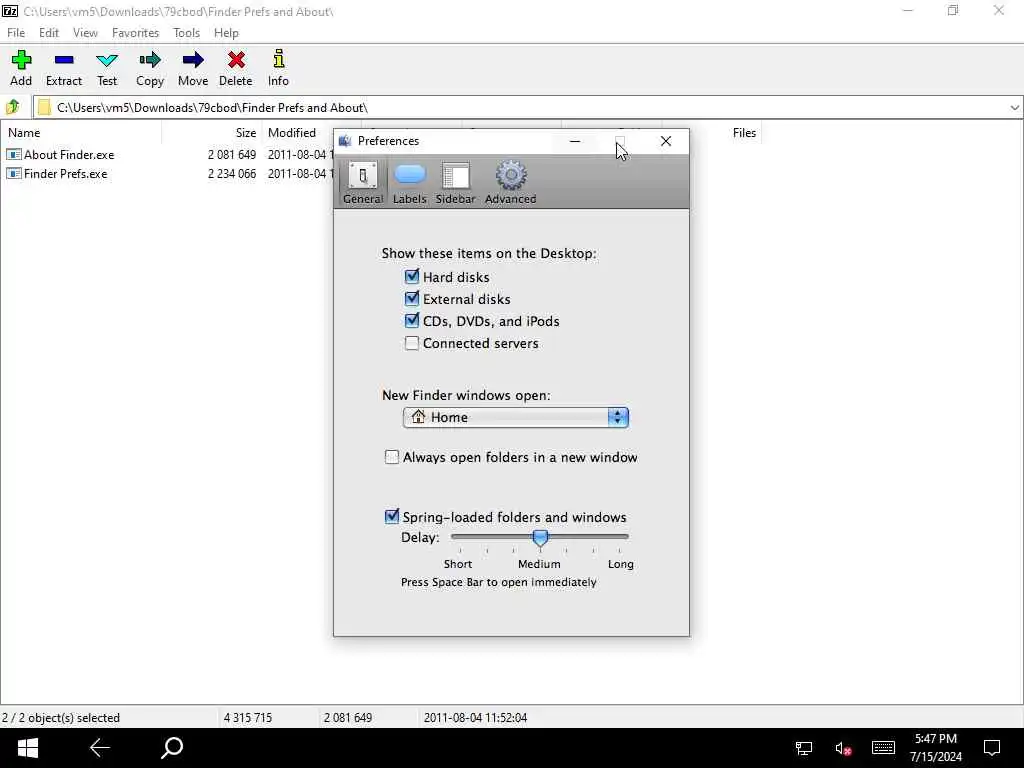The height and width of the screenshot is (768, 1024).
Task: Disable Spring-loaded folders and windows
Action: coord(391,517)
